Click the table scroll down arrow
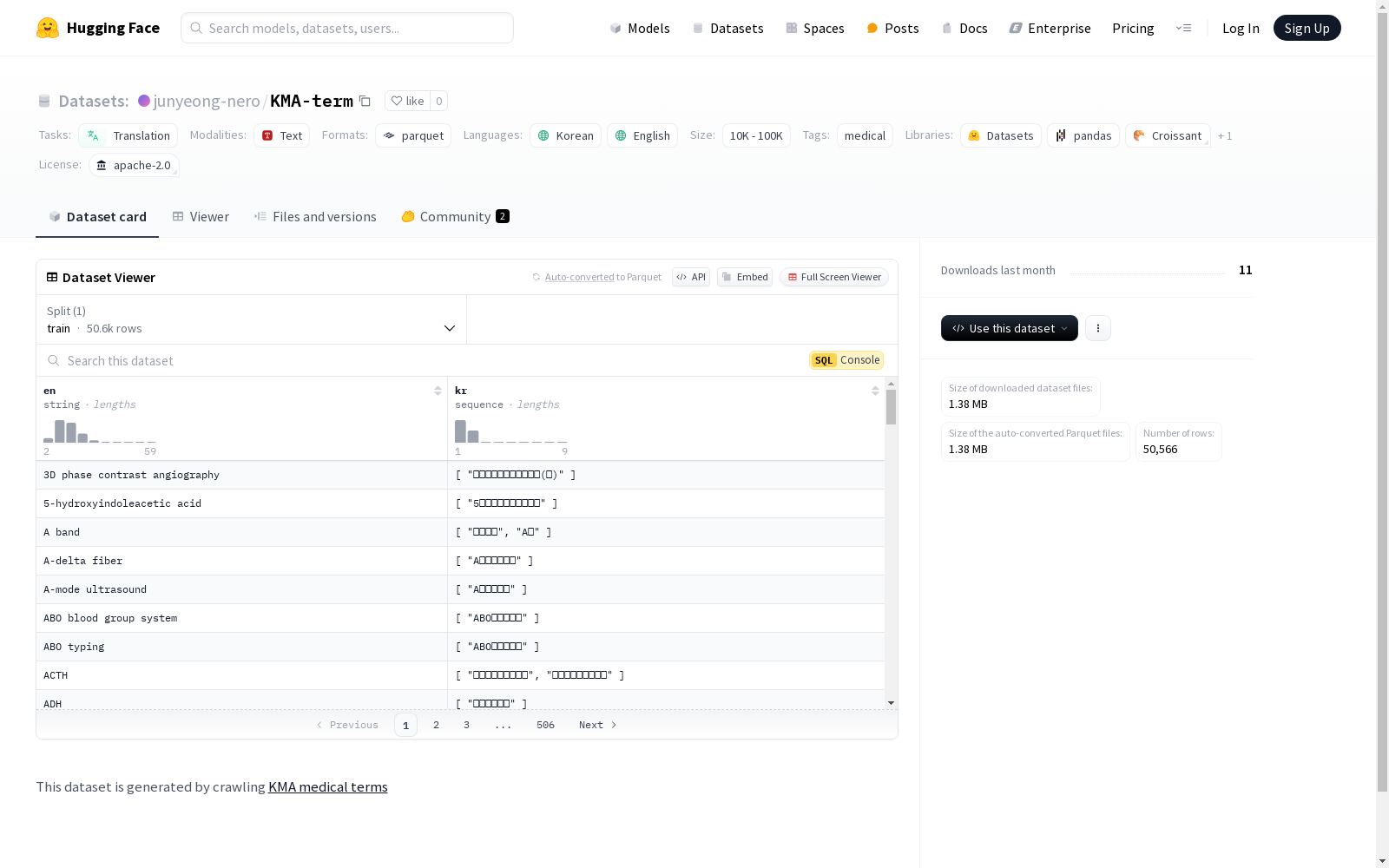The image size is (1389, 868). (891, 703)
